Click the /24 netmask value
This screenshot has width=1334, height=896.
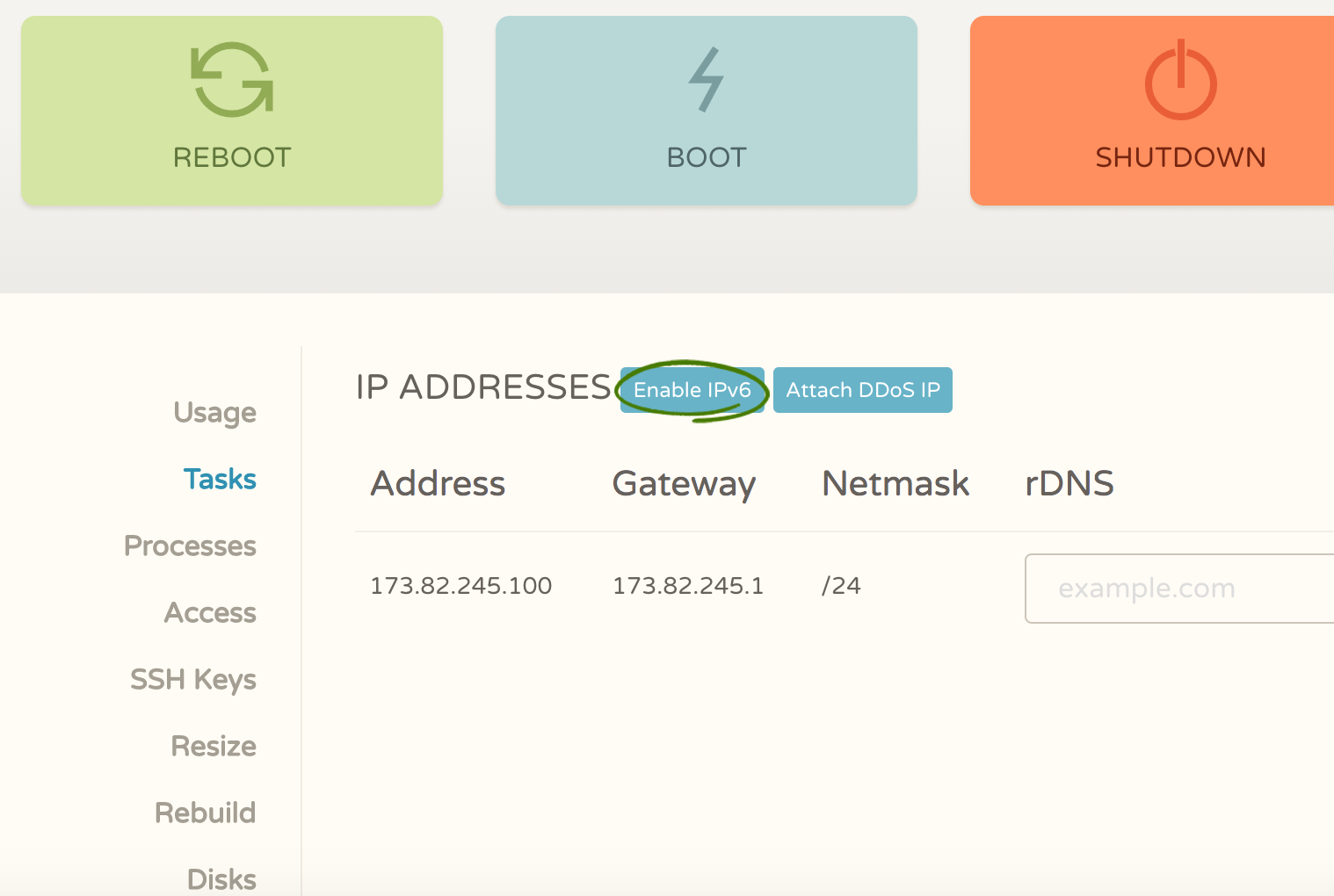coord(841,586)
